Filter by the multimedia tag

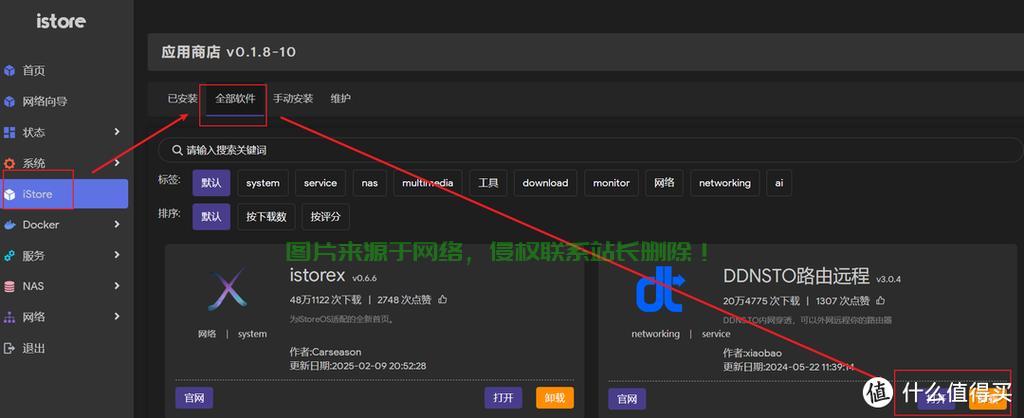428,183
